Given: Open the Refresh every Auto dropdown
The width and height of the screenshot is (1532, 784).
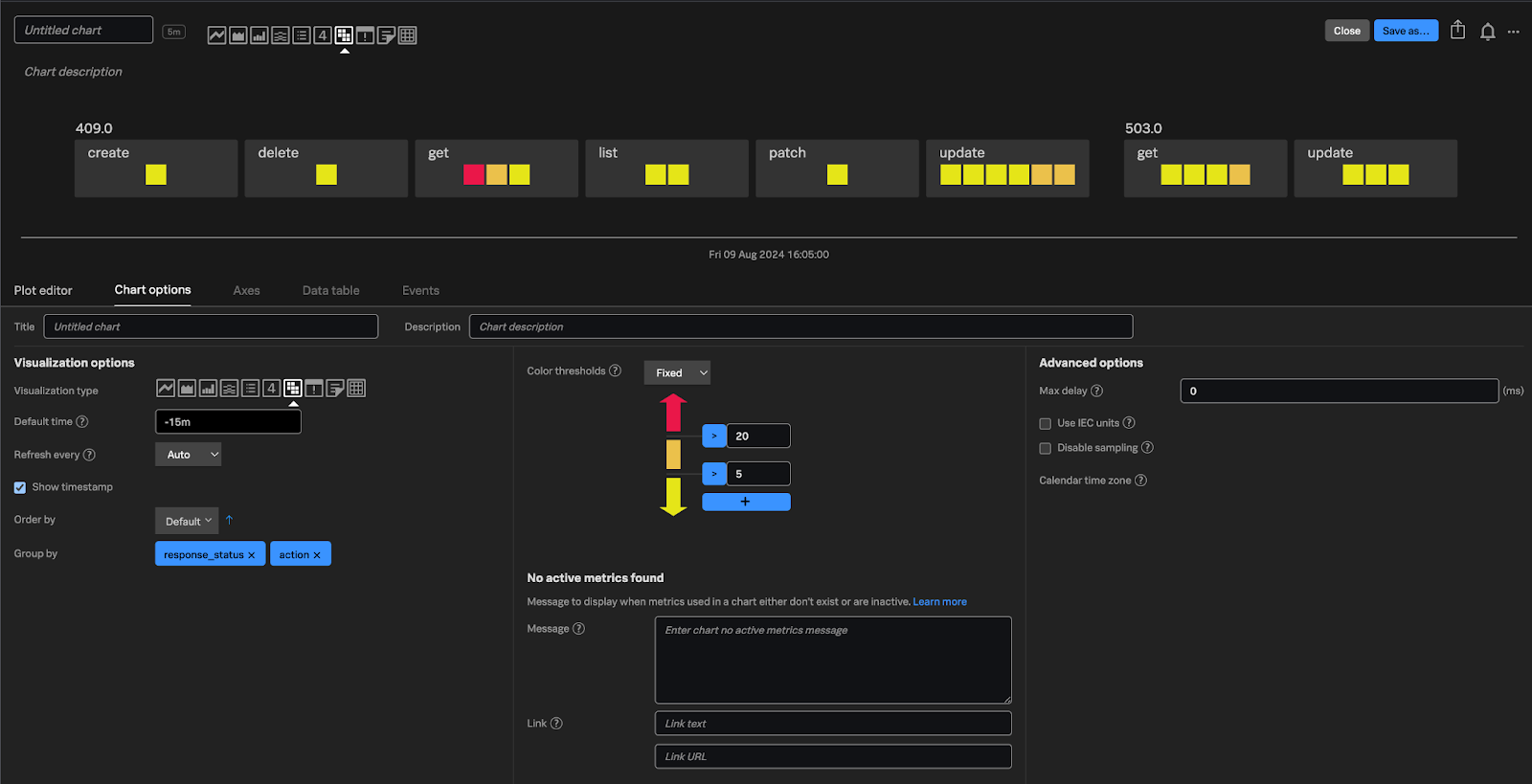Looking at the screenshot, I should [x=189, y=455].
